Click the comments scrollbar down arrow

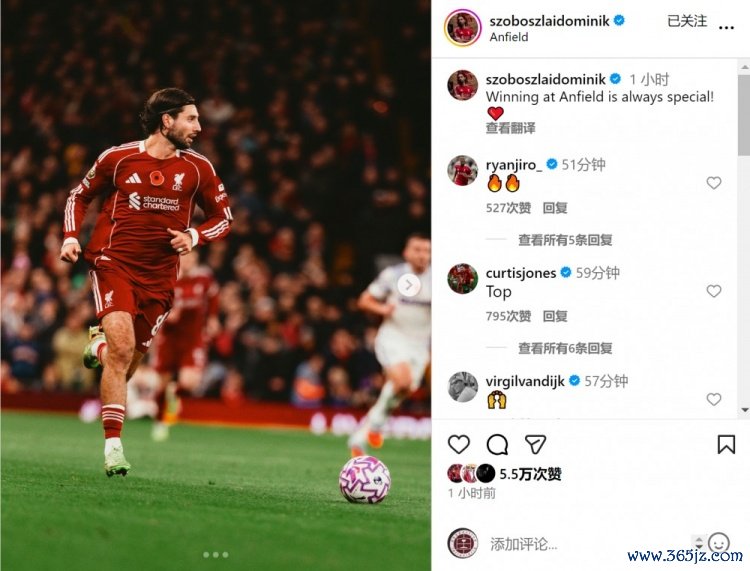pyautogui.click(x=744, y=410)
